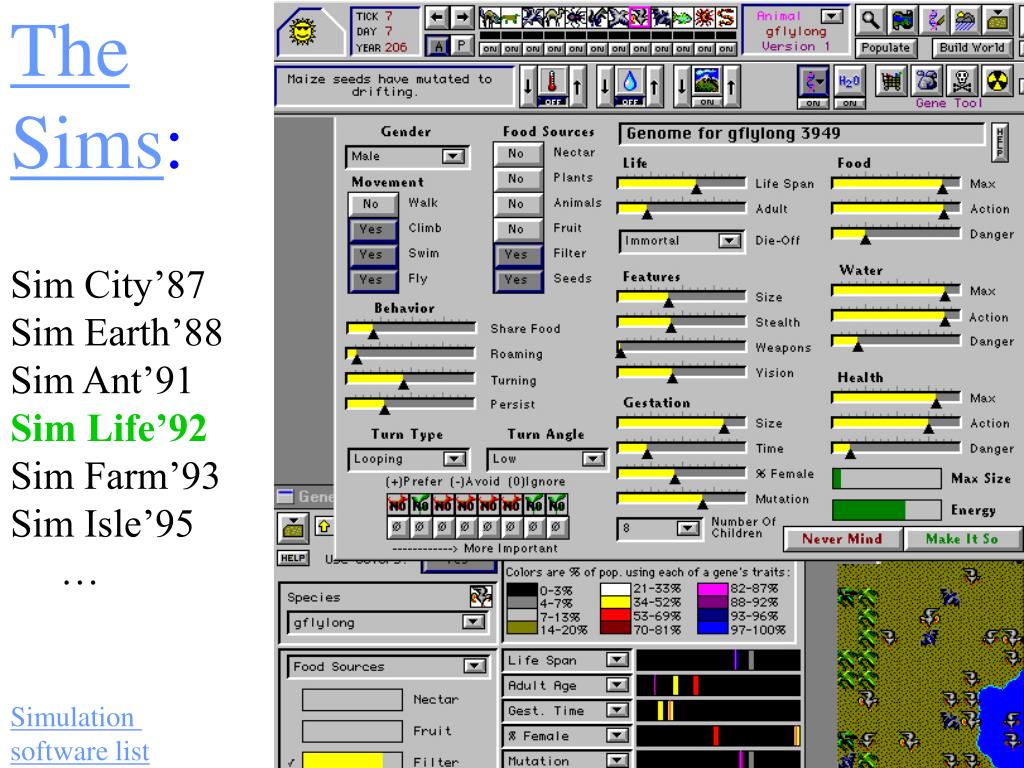
Task: Select the telephone-shaped tool icon
Action: click(925, 82)
